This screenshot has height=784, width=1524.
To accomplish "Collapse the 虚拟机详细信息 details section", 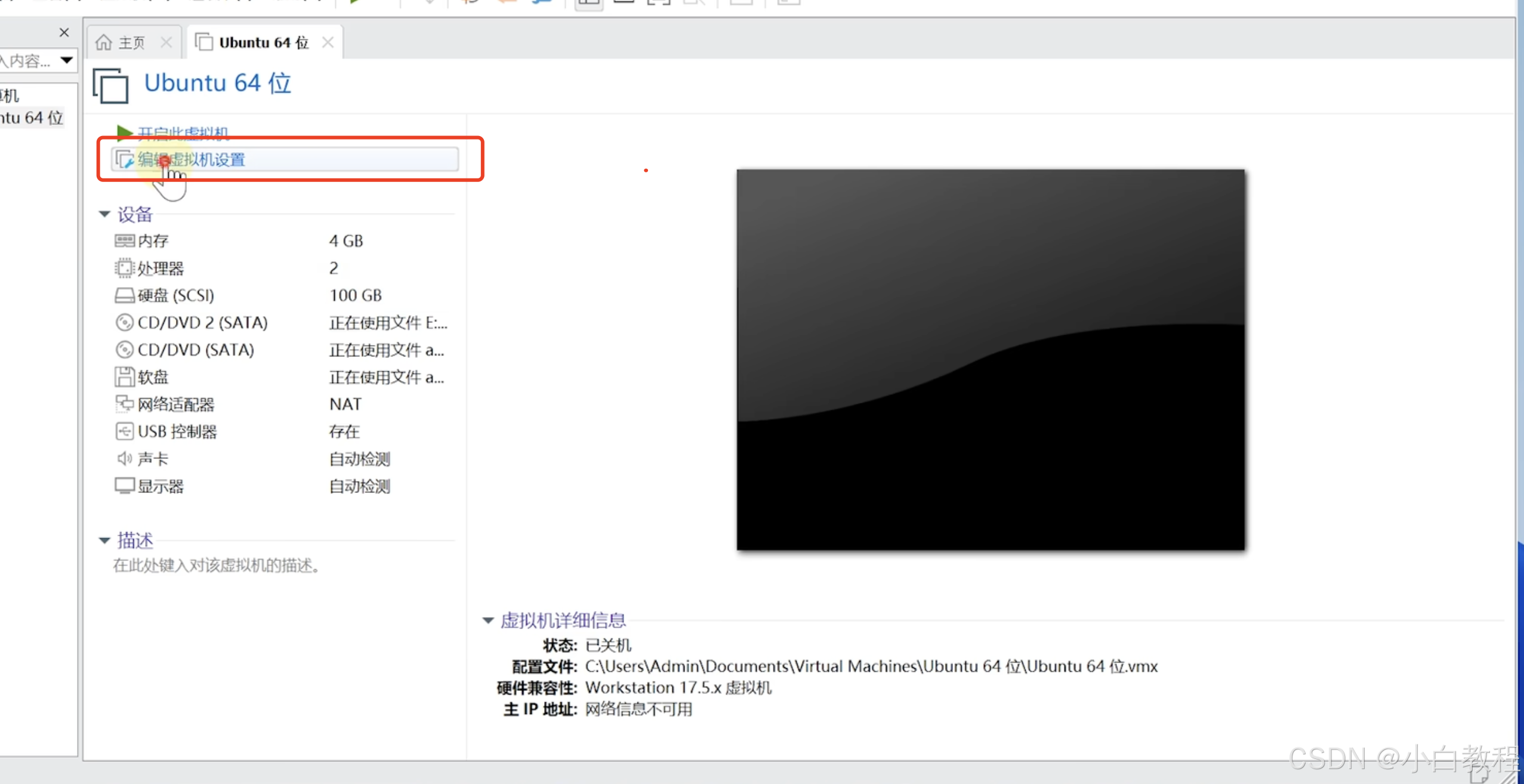I will 488,621.
